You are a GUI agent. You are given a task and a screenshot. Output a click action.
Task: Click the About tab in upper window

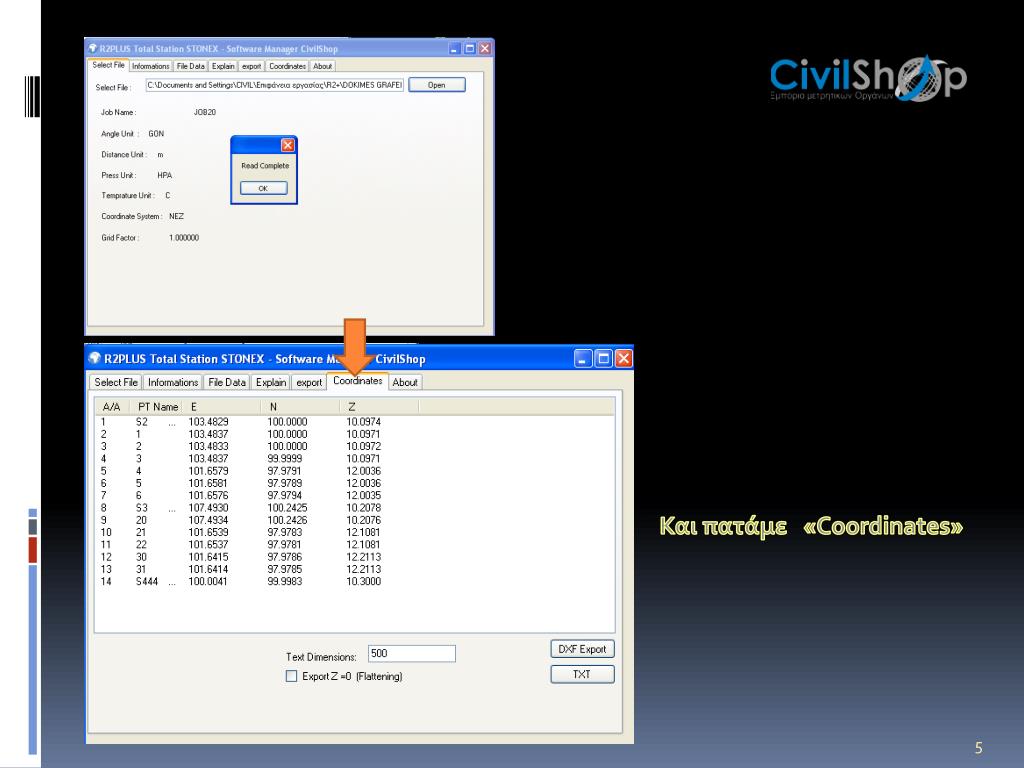323,66
